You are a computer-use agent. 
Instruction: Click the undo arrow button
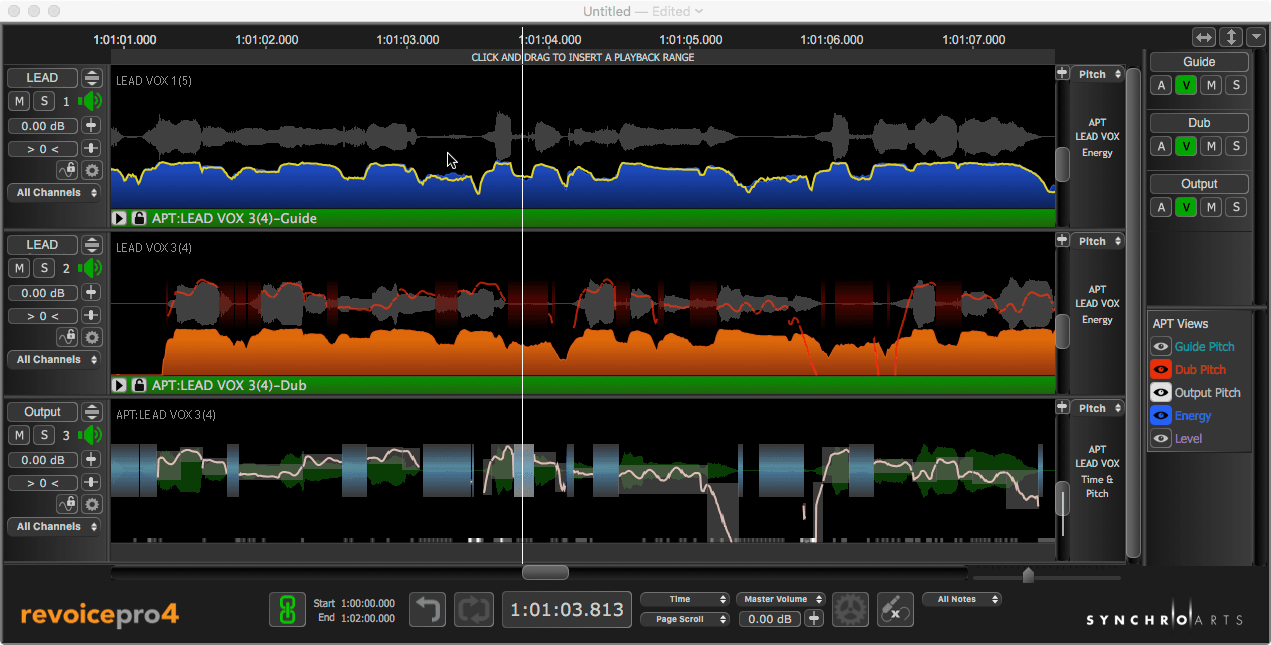click(x=427, y=609)
